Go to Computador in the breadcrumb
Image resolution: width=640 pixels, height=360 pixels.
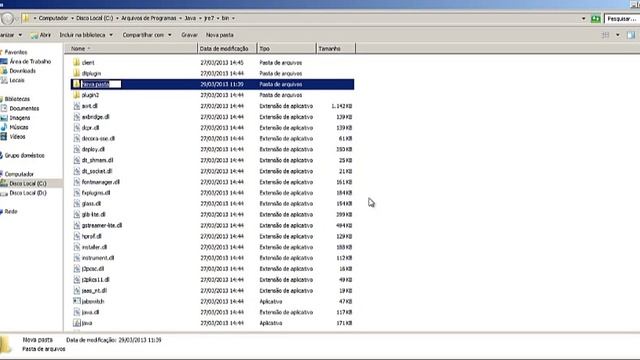coord(53,18)
